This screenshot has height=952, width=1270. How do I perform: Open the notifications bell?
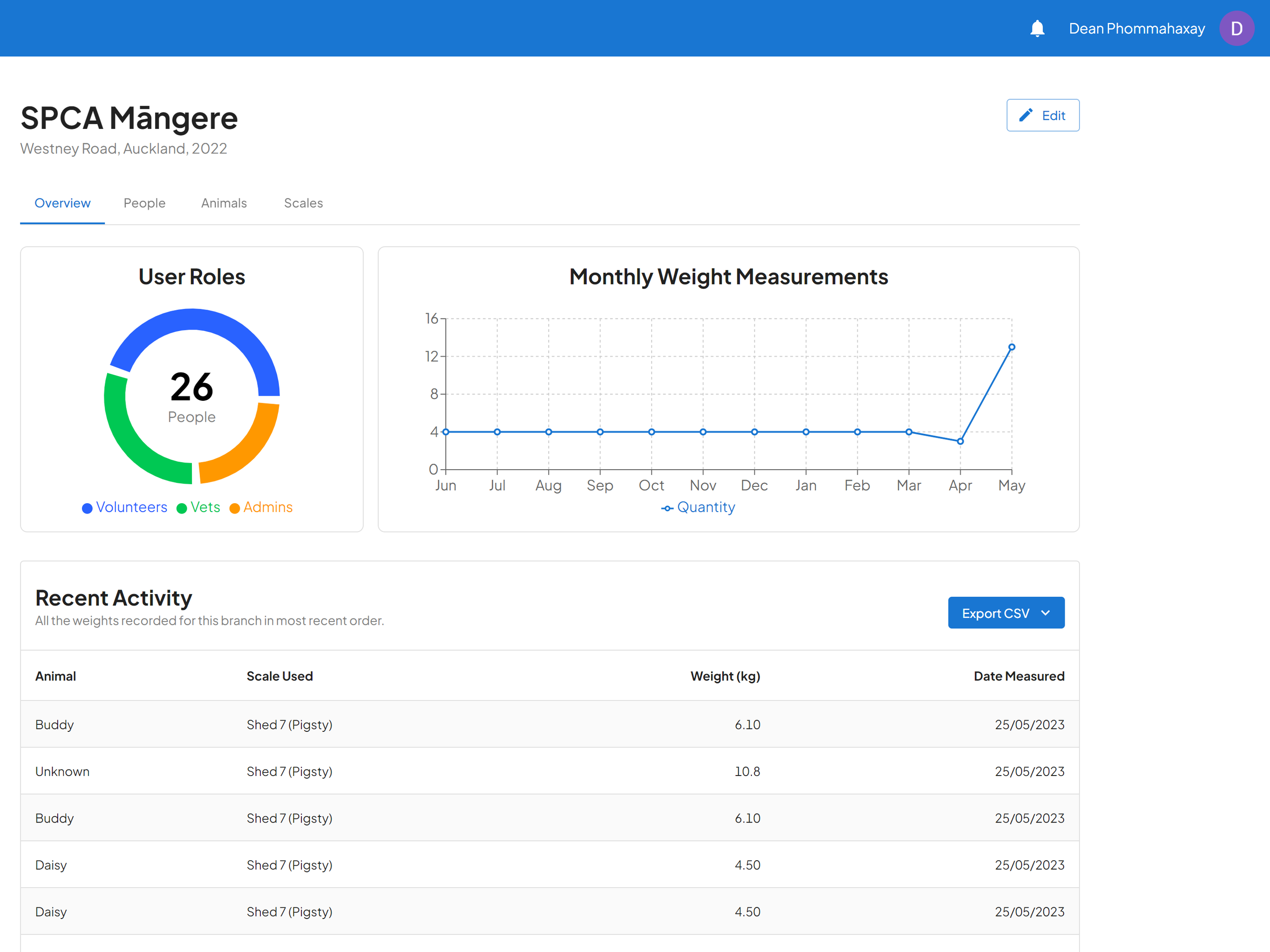click(1037, 28)
